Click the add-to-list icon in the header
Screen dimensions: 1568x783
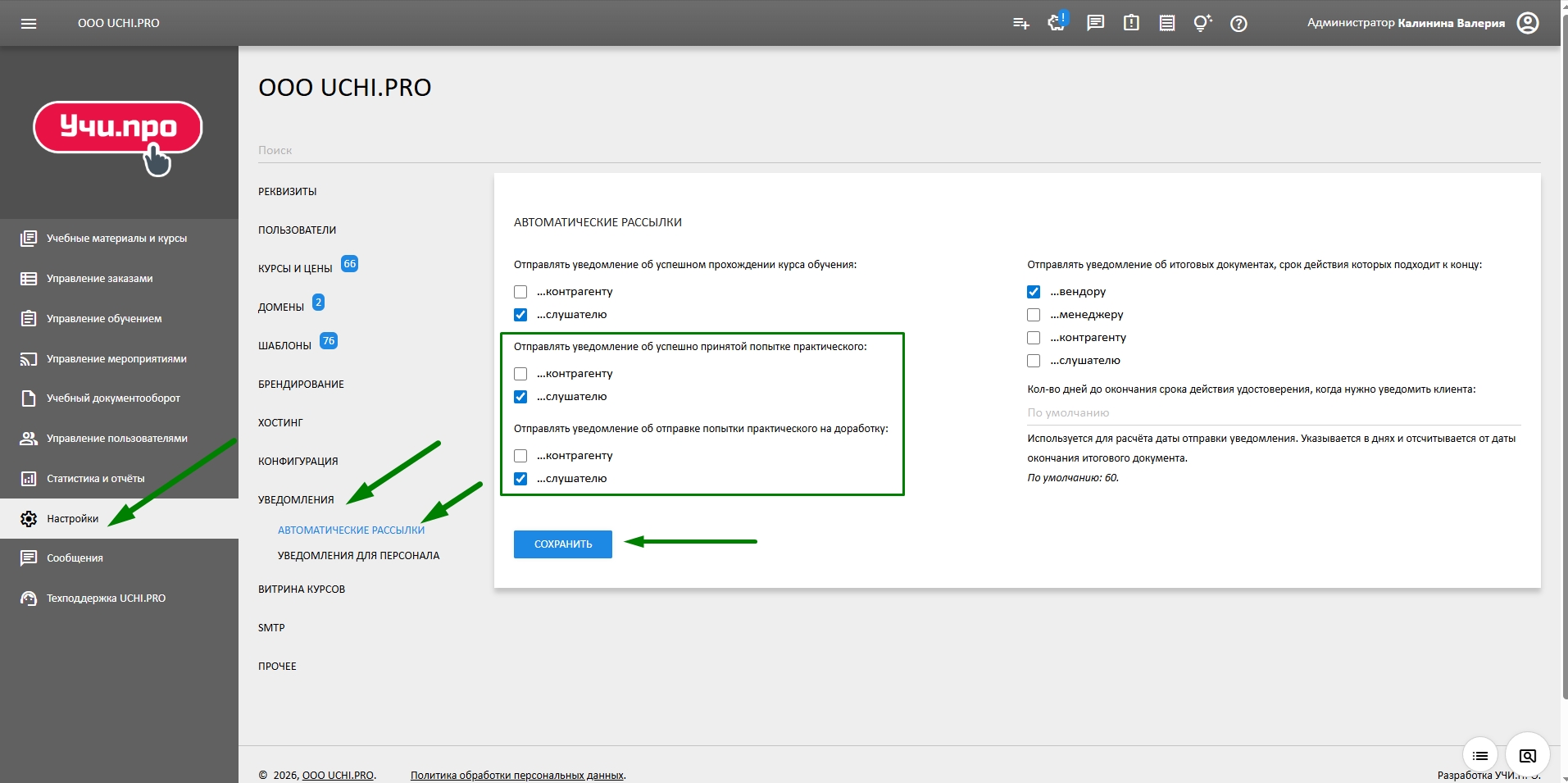(x=1020, y=23)
